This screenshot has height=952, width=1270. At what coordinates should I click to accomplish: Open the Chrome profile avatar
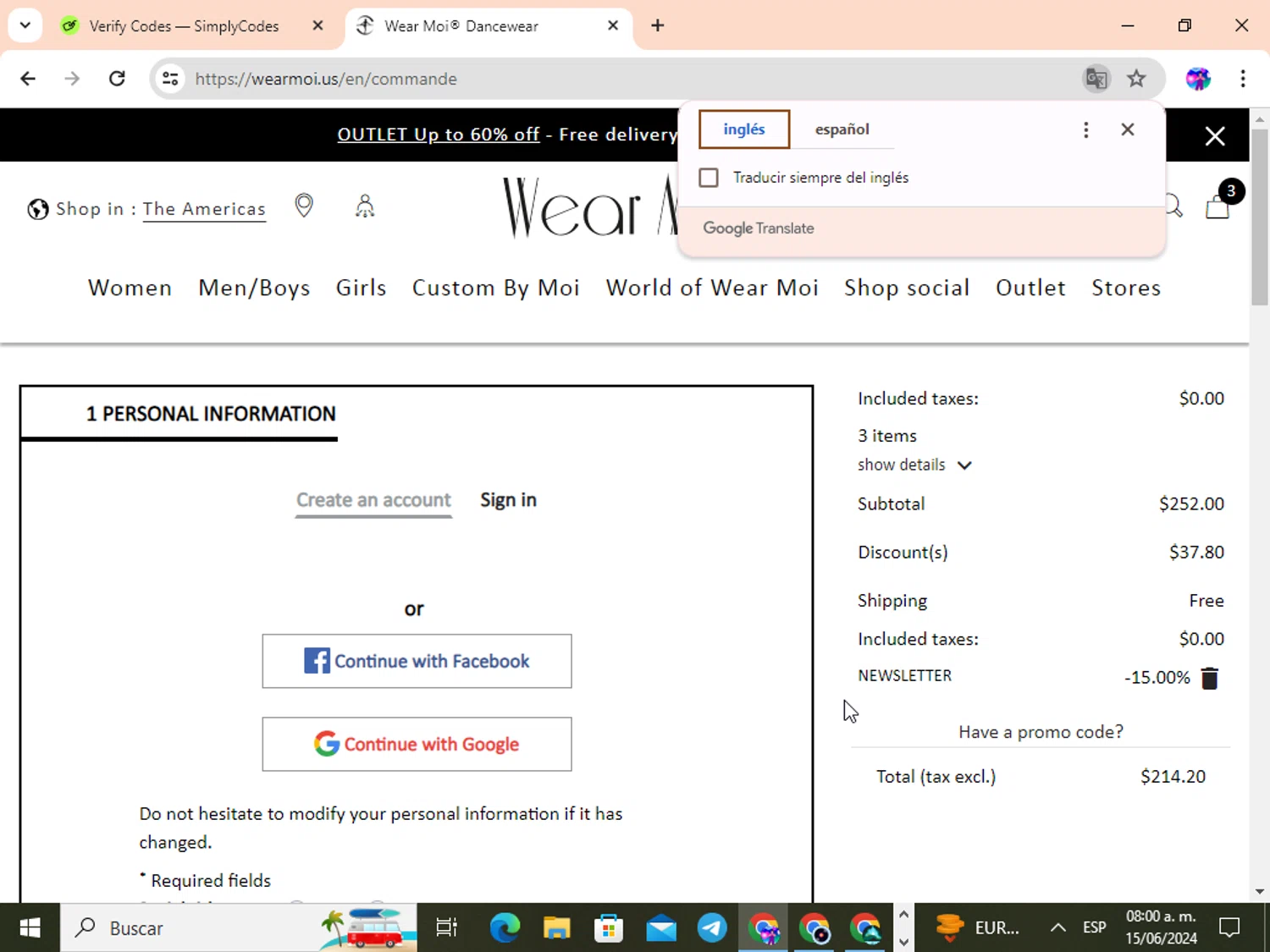click(x=1198, y=79)
